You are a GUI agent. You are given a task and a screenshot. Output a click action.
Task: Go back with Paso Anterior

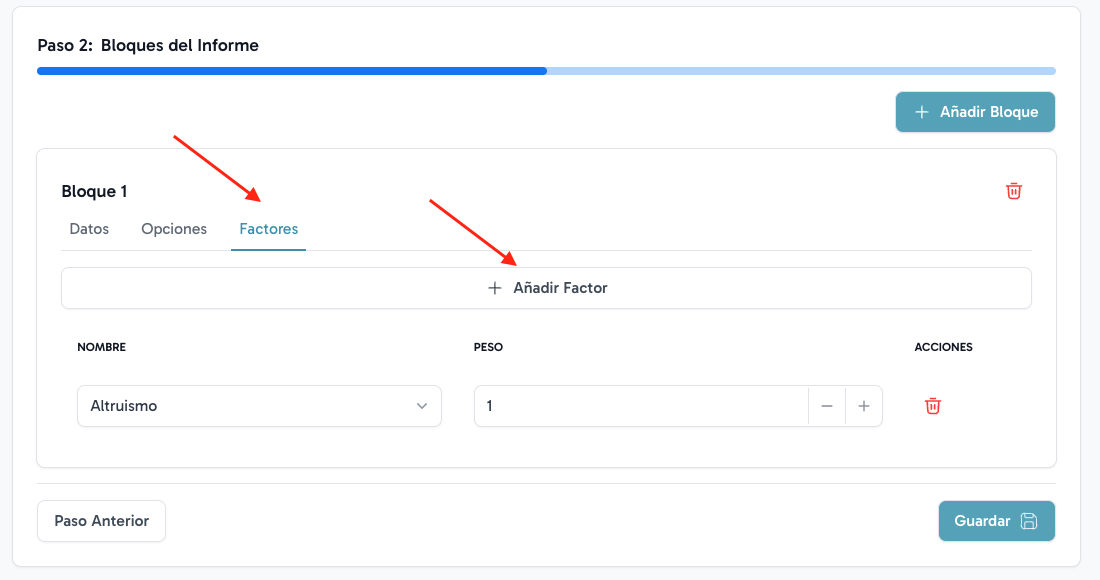101,521
